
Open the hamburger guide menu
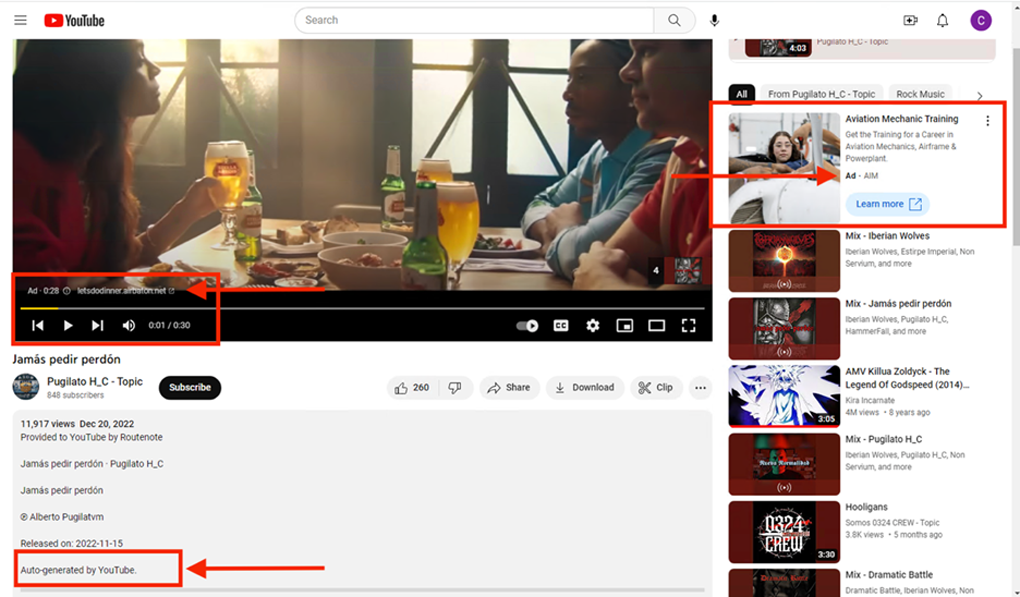pos(20,20)
